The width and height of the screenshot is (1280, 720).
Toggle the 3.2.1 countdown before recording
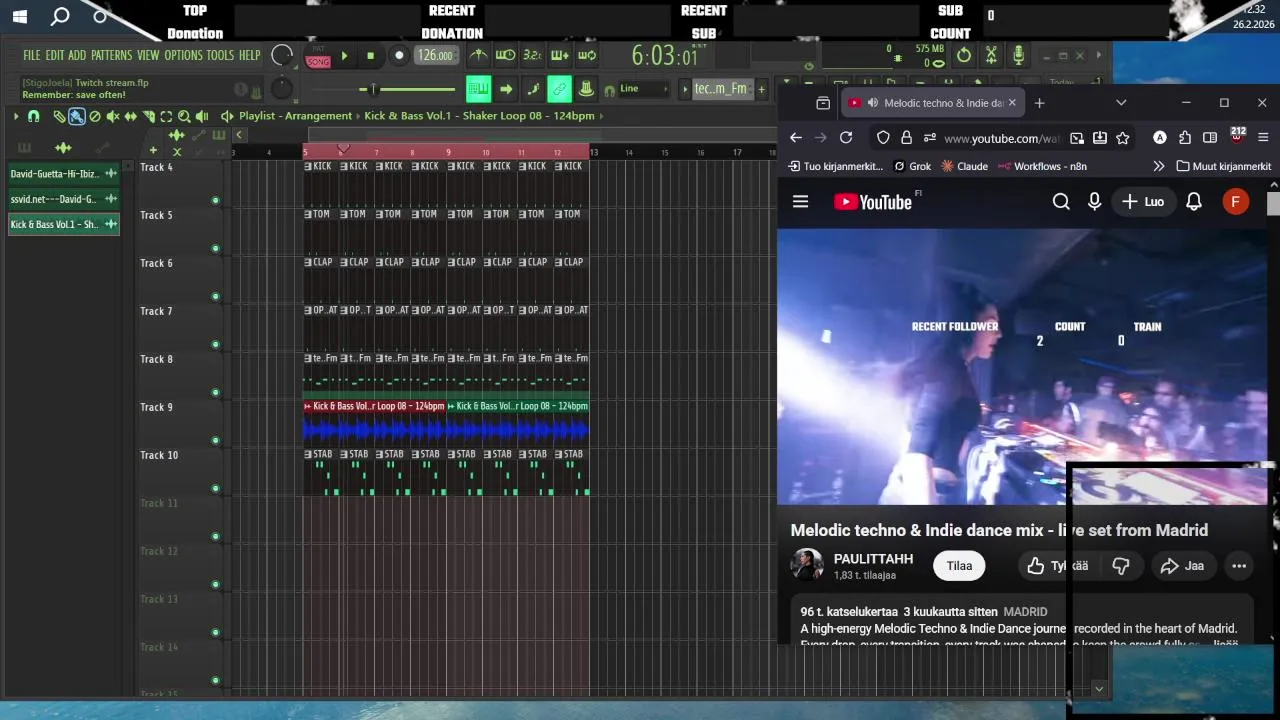[532, 56]
